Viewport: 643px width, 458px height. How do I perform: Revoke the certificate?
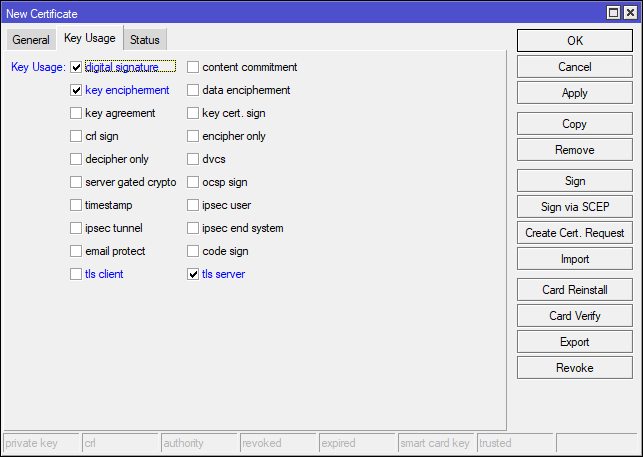tap(575, 368)
